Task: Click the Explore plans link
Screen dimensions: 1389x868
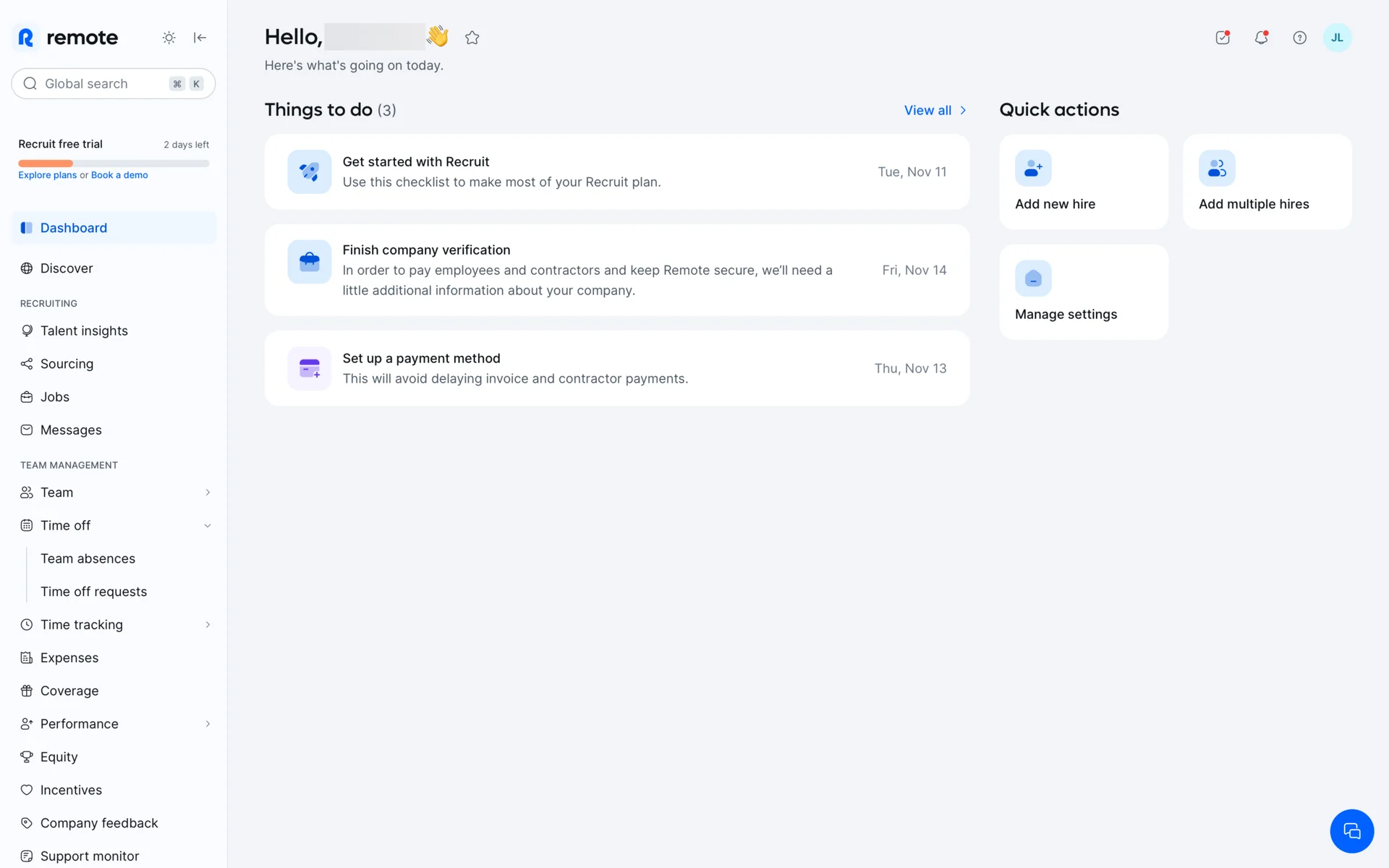Action: pos(47,175)
